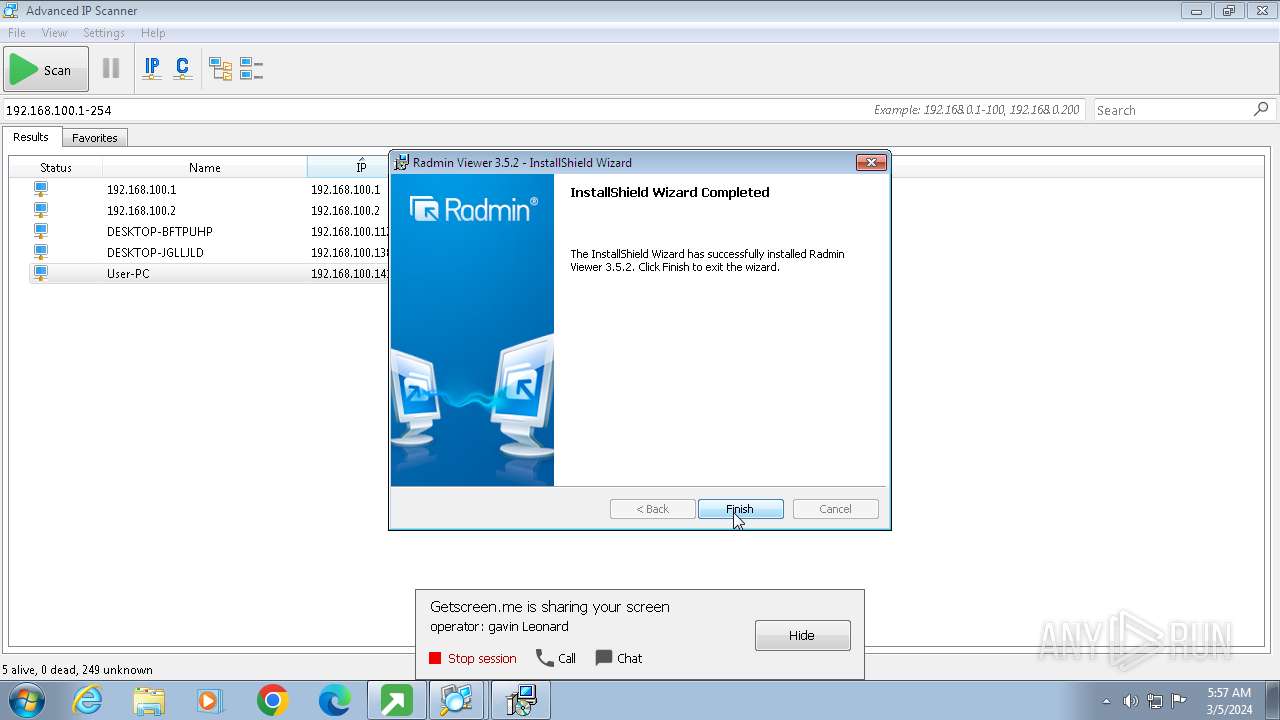Click the Cancel button in wizard

pos(835,509)
